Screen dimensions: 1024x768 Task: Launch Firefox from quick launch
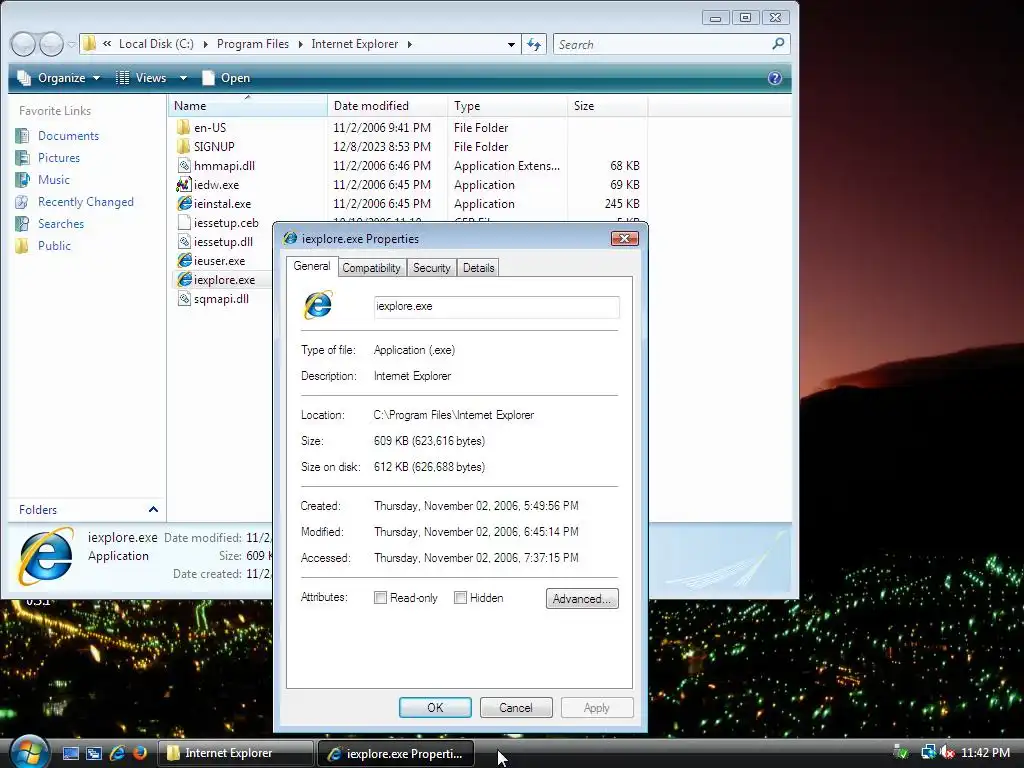[140, 753]
